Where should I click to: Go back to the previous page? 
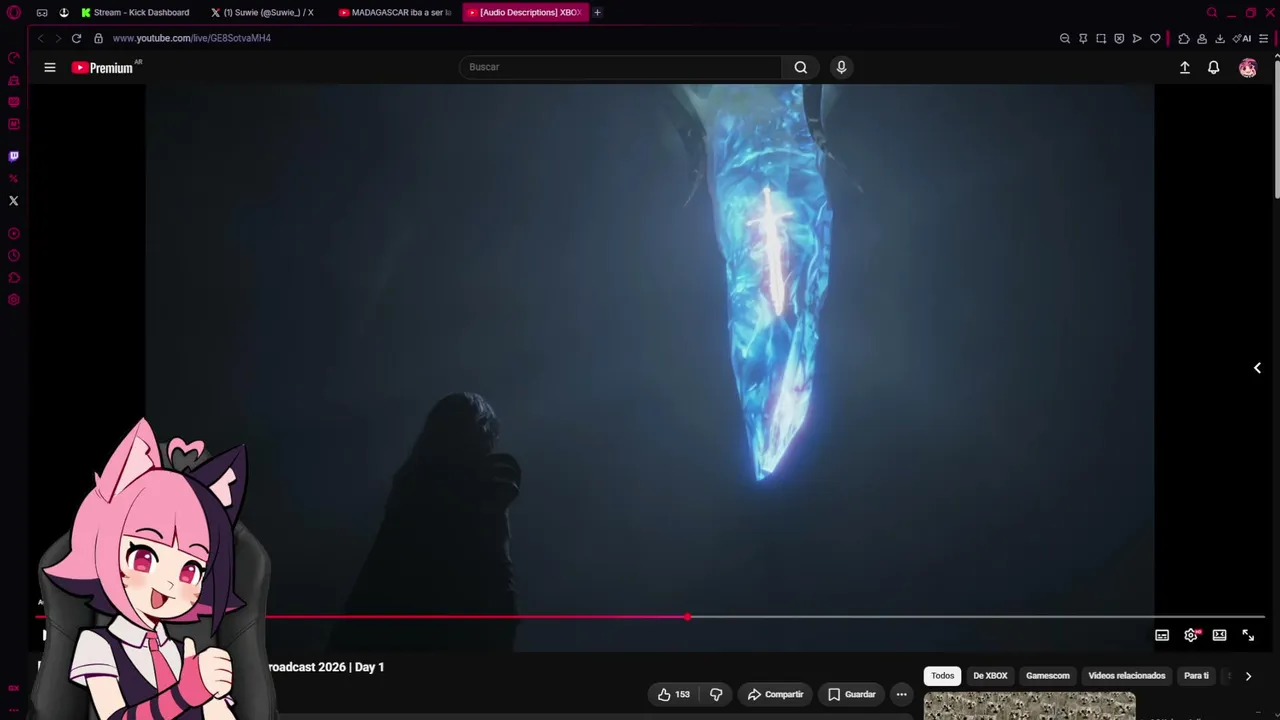tap(41, 38)
